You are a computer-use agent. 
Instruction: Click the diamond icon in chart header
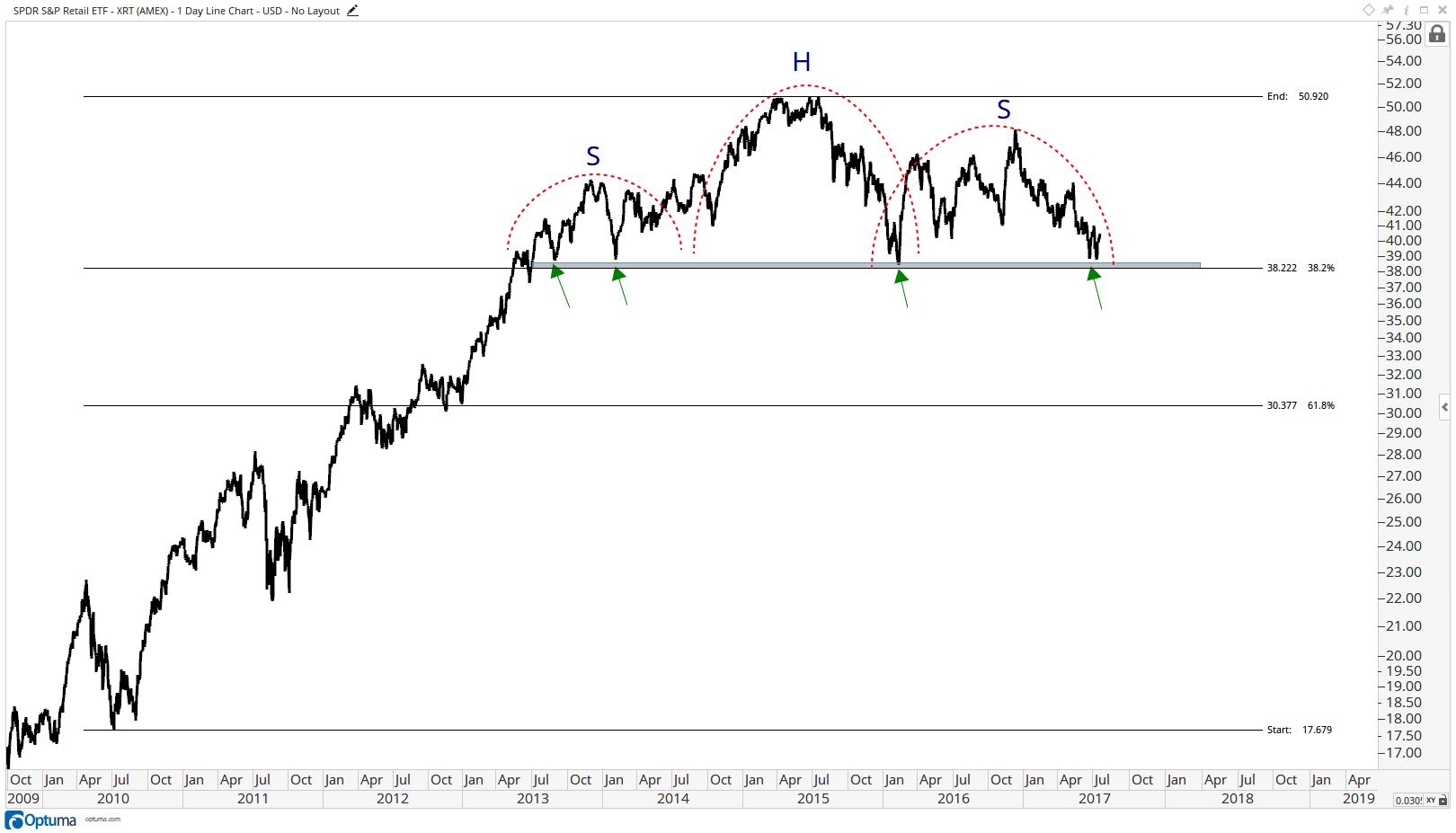(x=1369, y=10)
